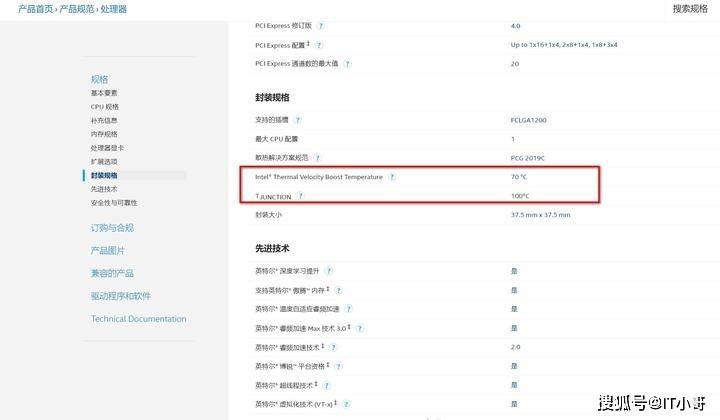The width and height of the screenshot is (720, 420).
Task: Show info icon for 英特尔 深度学习提升
Action: pos(329,271)
